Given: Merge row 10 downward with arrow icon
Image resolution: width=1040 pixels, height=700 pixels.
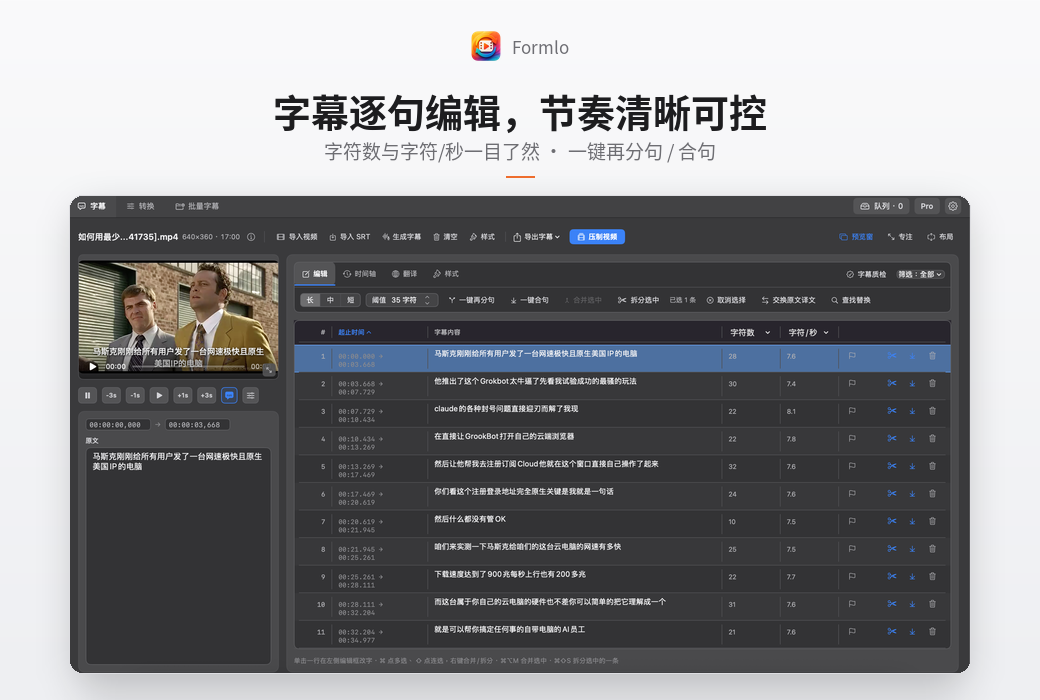Looking at the screenshot, I should click(x=912, y=604).
